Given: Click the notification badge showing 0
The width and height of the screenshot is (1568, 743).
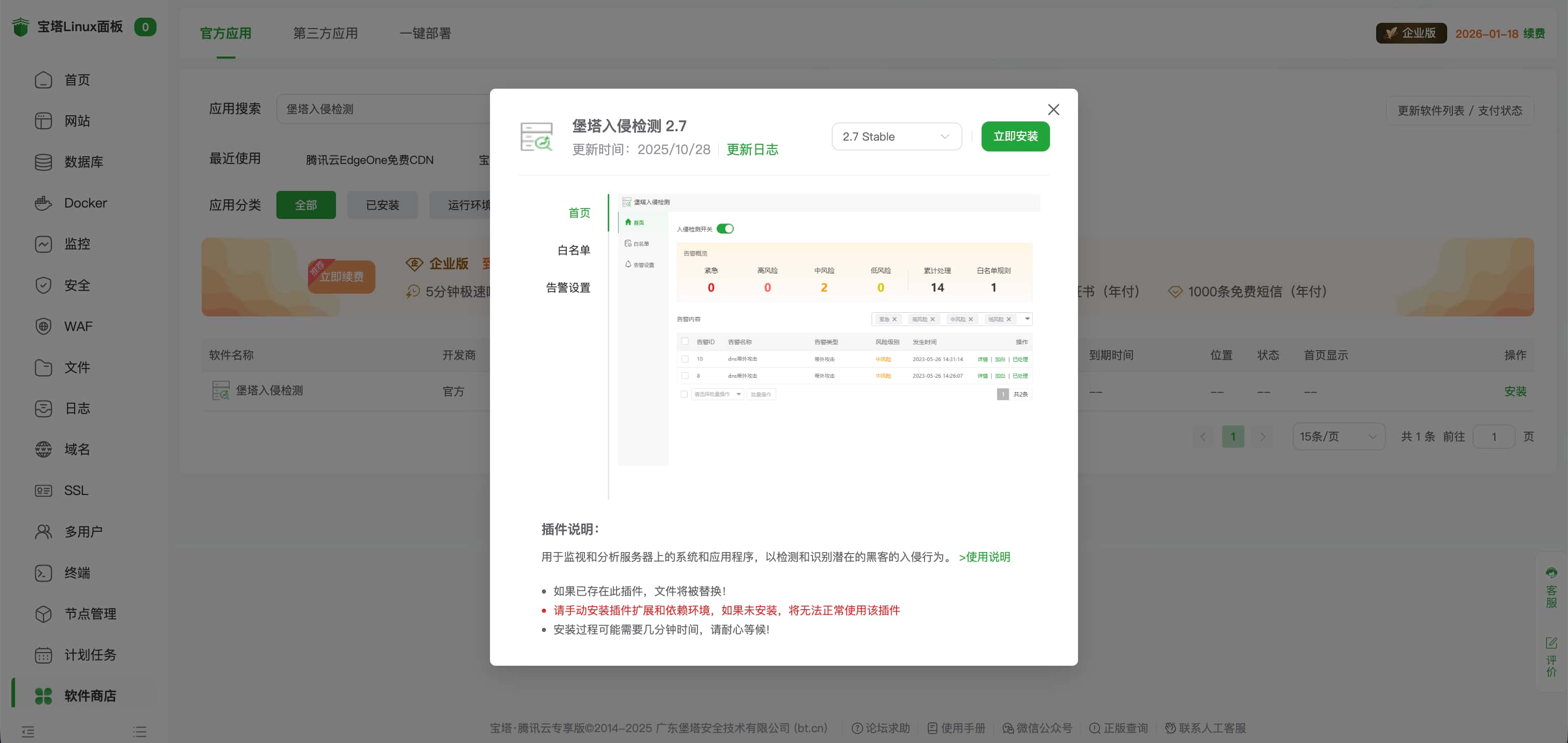Looking at the screenshot, I should [145, 27].
